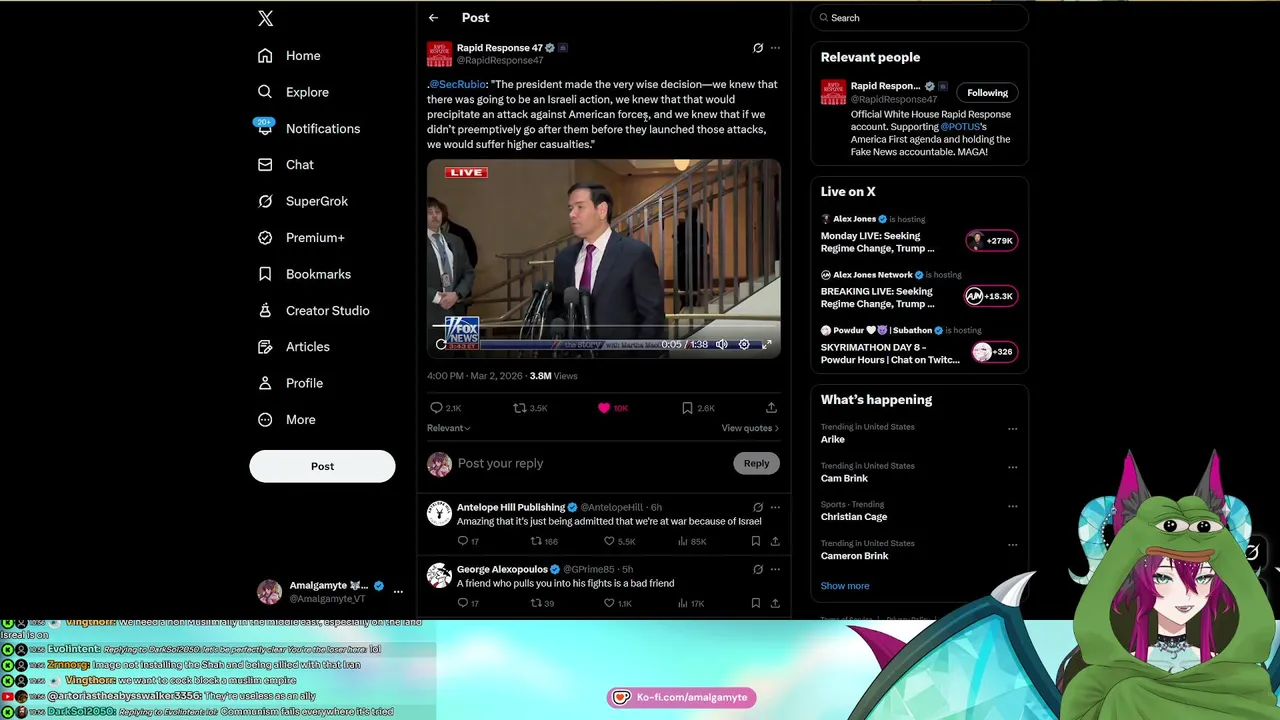Click the Post your reply field
This screenshot has width=1280, height=720.
tap(590, 464)
